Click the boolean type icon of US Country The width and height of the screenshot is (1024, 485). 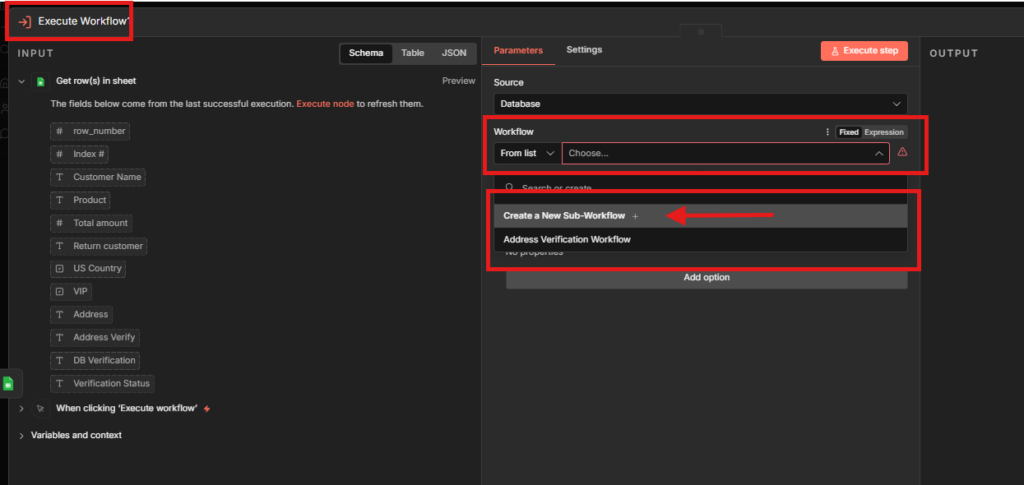click(59, 268)
